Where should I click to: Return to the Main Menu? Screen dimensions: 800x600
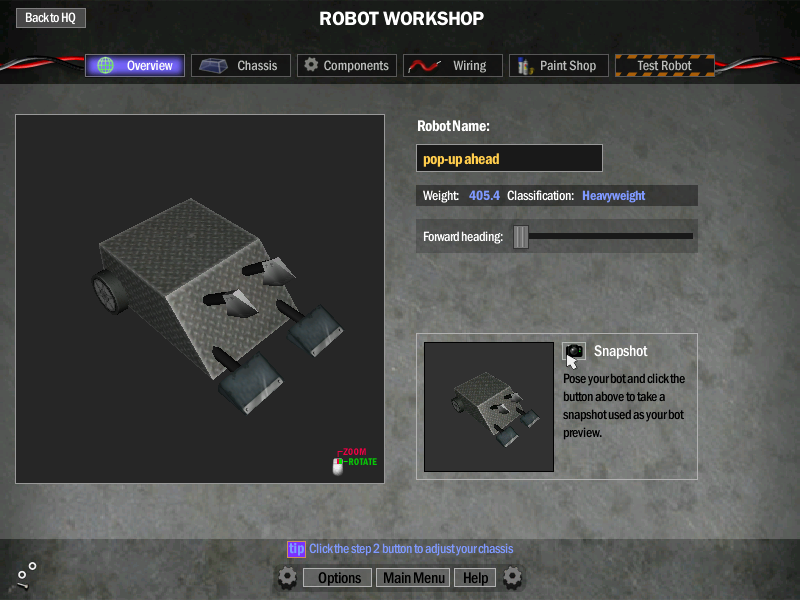pos(413,578)
